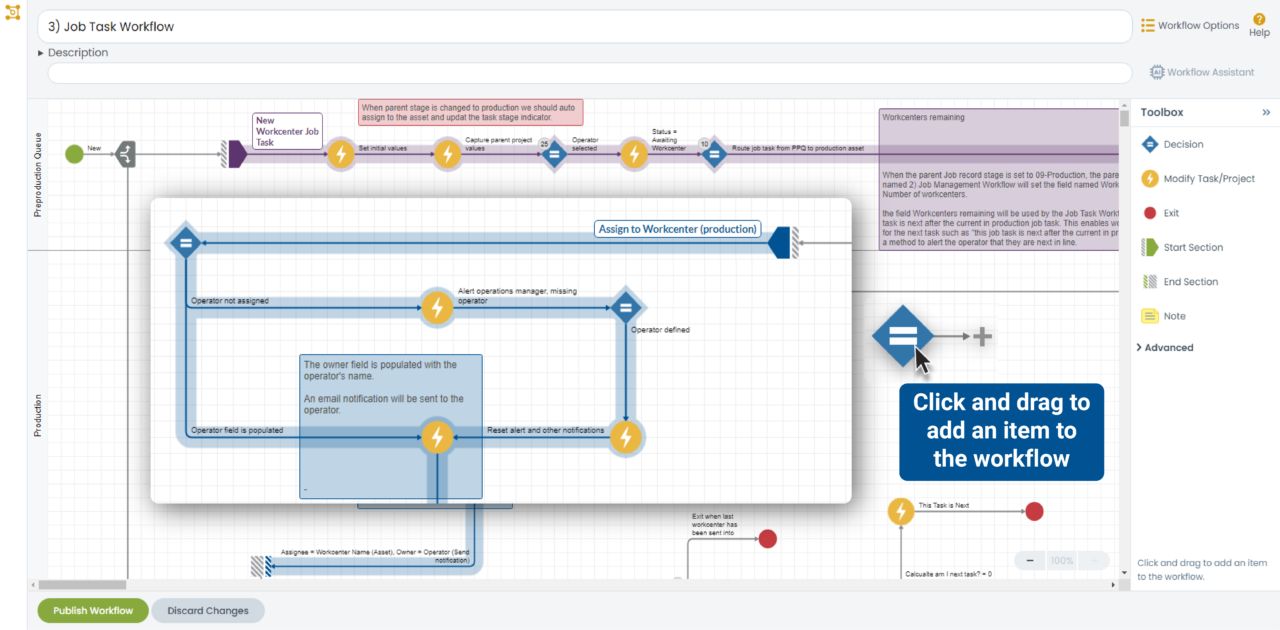Click the Assign to Workcenter (production) section label
Image resolution: width=1280 pixels, height=630 pixels.
677,228
